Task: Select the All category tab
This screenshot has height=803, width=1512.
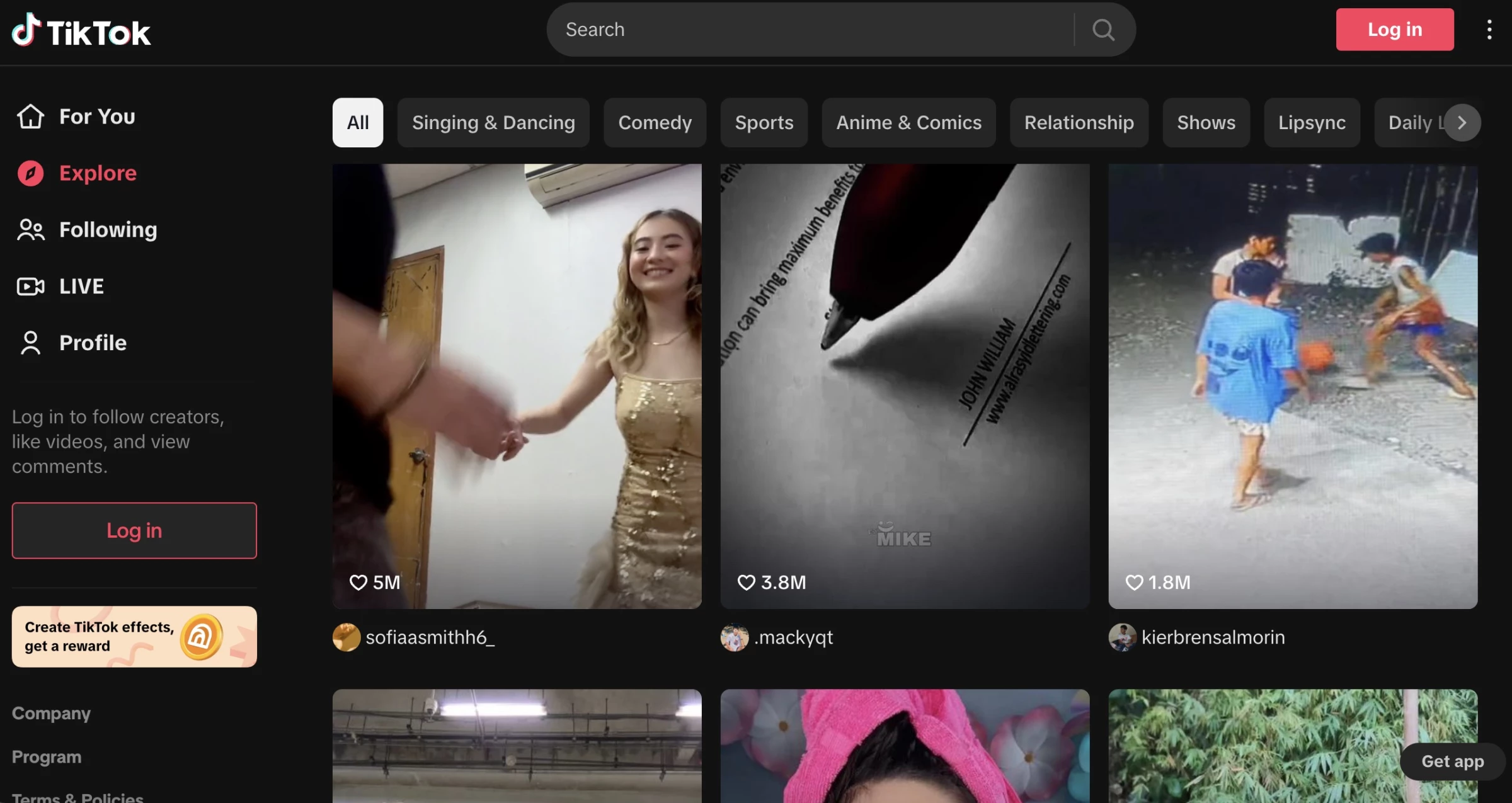Action: [x=358, y=122]
